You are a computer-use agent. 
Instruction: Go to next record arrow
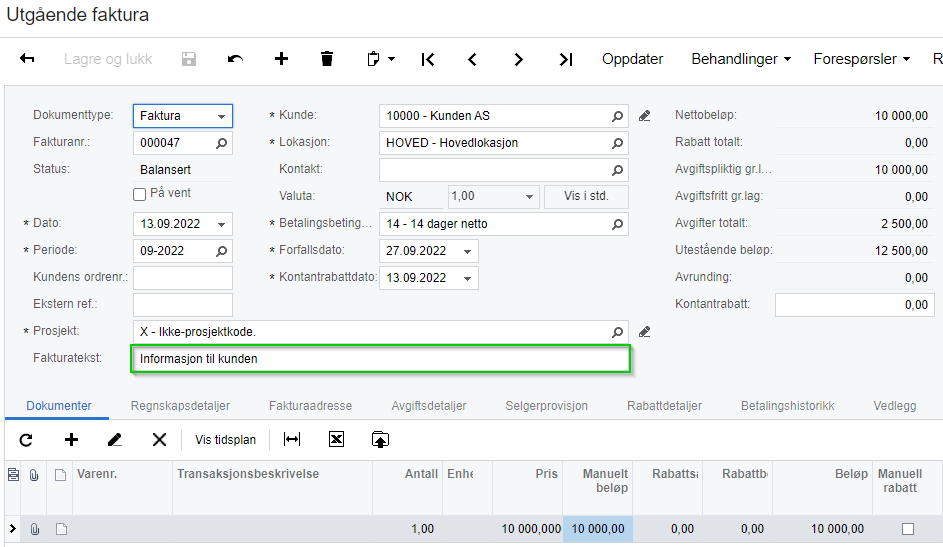(518, 59)
